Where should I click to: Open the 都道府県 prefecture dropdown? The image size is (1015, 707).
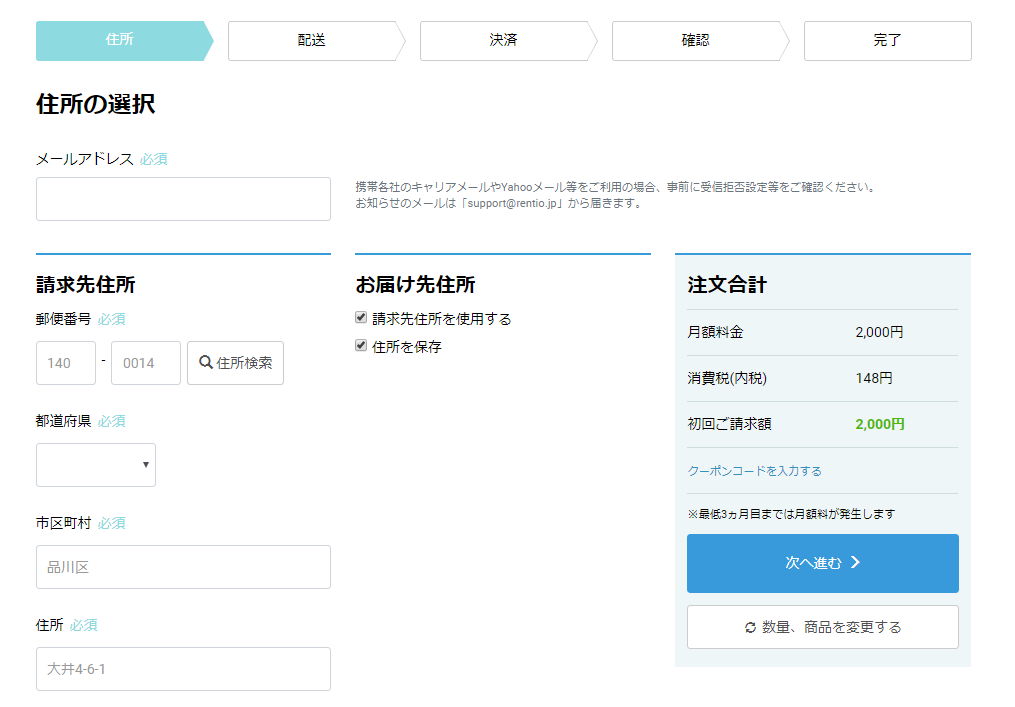pyautogui.click(x=96, y=465)
